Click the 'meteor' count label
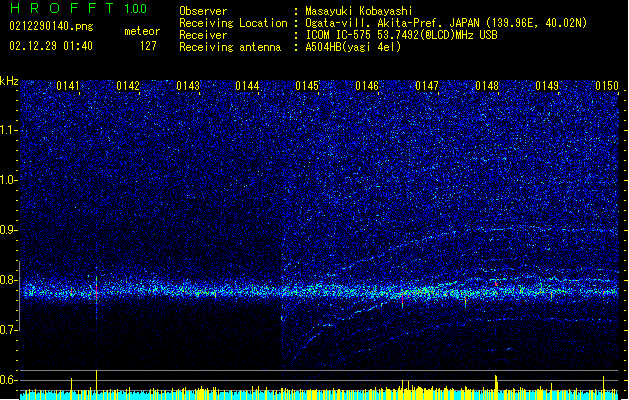The height and width of the screenshot is (400, 629). 142,31
